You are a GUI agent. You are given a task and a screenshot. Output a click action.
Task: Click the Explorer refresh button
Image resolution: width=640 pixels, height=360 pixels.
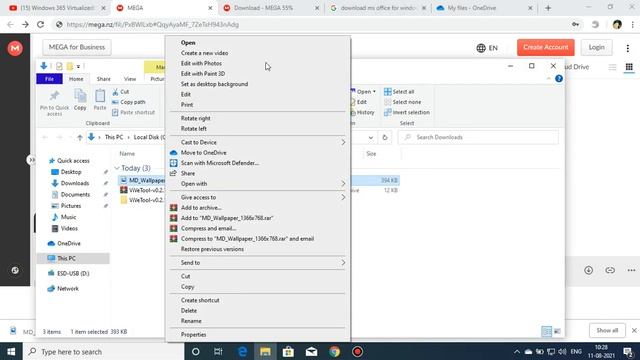384,138
